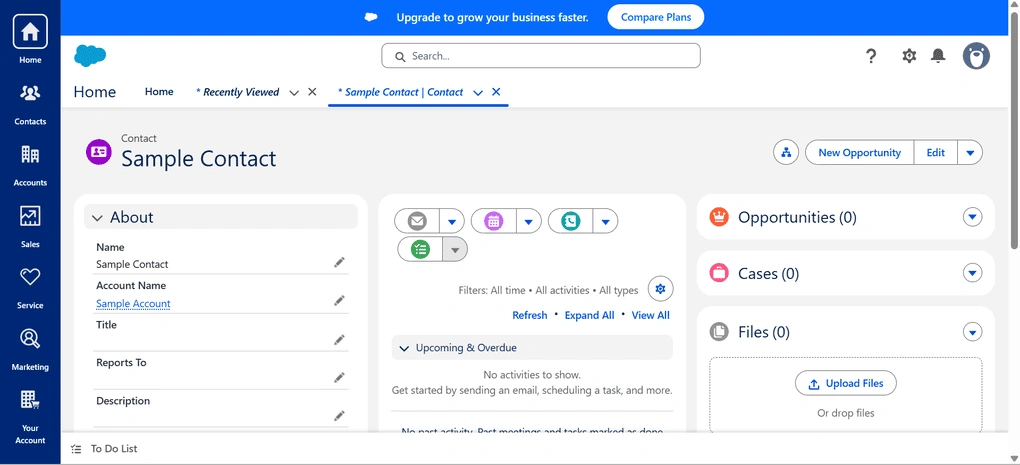Go to Accounts in the sidebar
The image size is (1020, 465).
(30, 165)
